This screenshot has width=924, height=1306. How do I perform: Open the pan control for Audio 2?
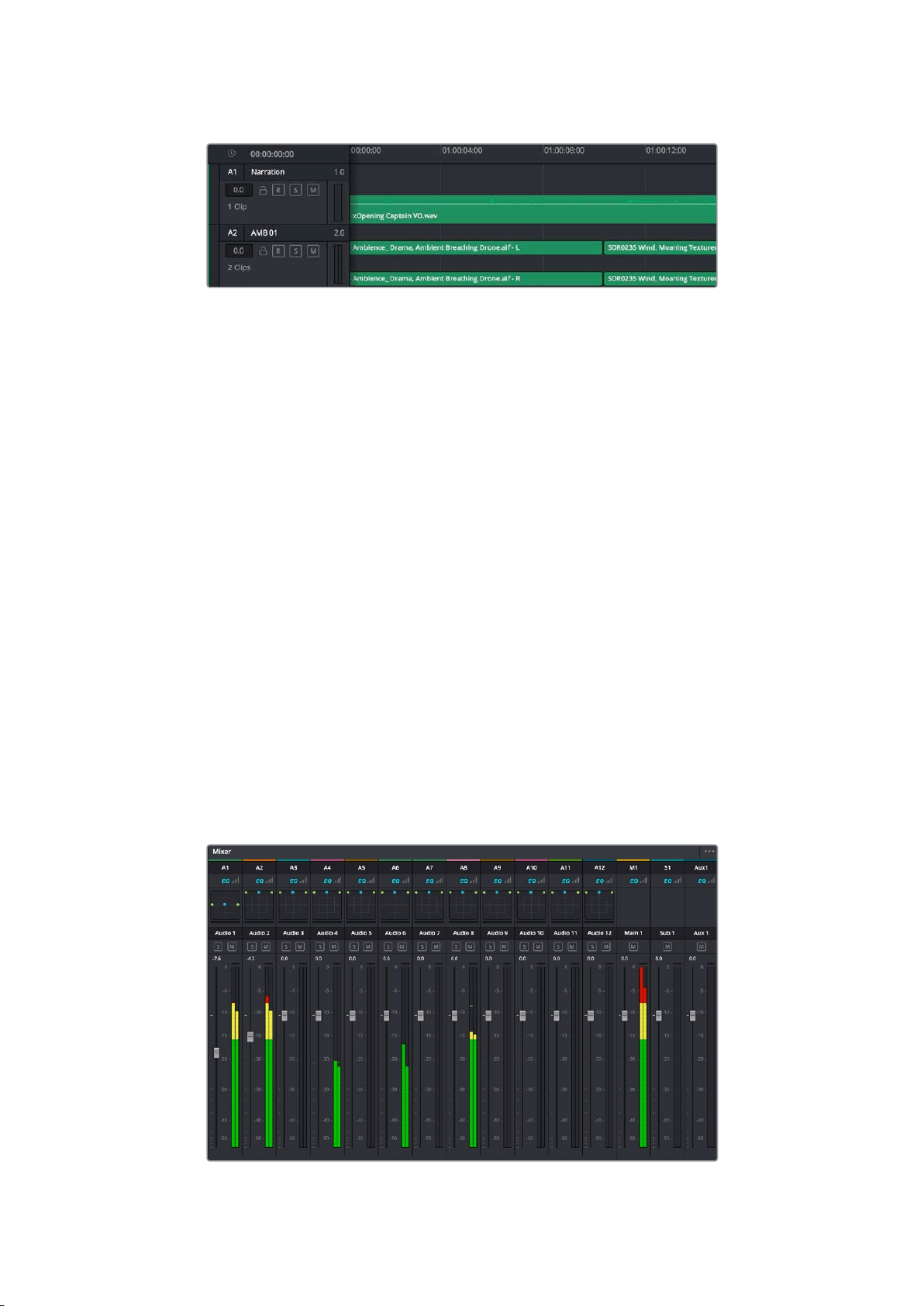click(x=260, y=905)
